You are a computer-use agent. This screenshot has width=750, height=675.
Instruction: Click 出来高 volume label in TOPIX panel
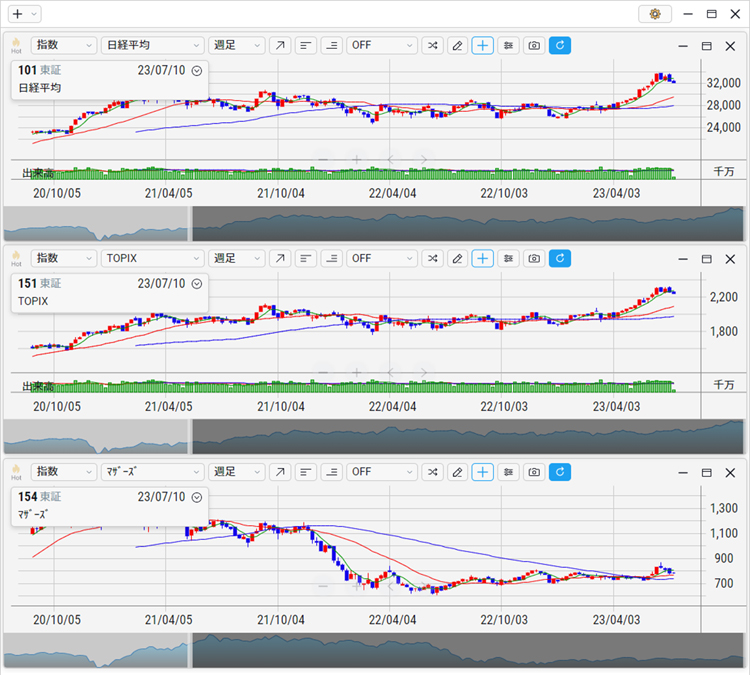38,387
